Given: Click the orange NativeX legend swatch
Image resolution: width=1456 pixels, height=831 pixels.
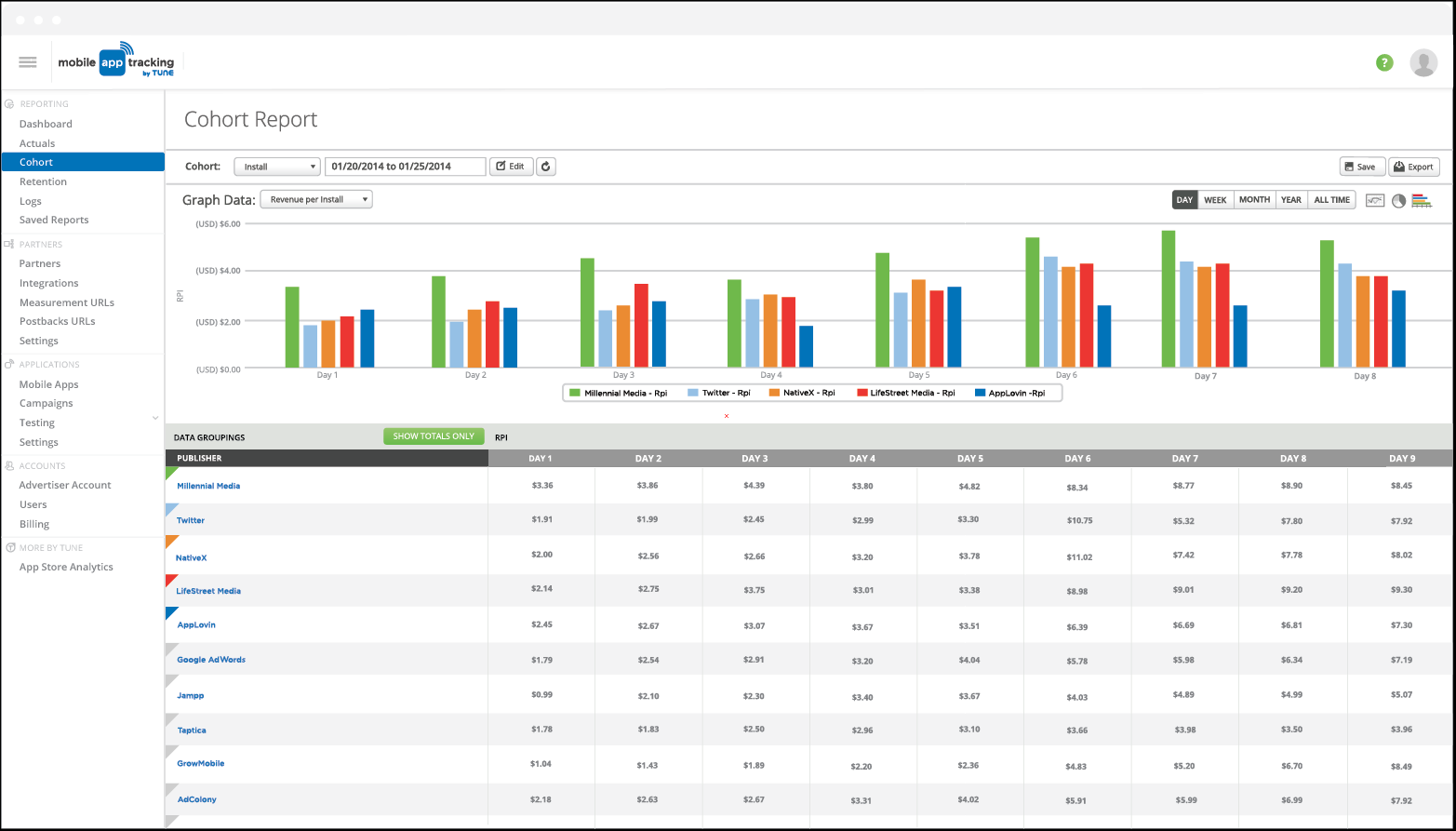Looking at the screenshot, I should [x=774, y=394].
